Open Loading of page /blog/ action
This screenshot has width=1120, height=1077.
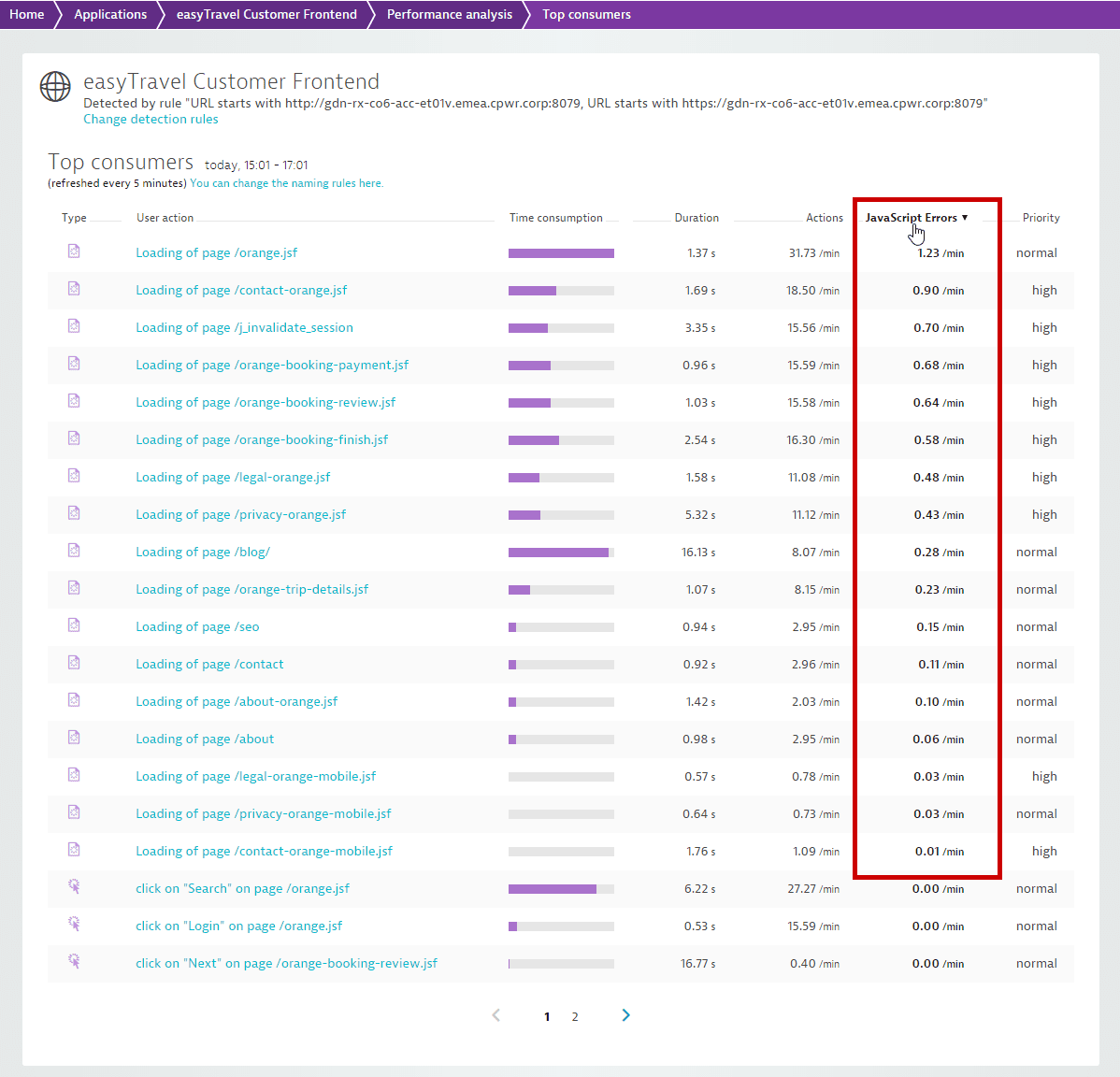click(203, 553)
